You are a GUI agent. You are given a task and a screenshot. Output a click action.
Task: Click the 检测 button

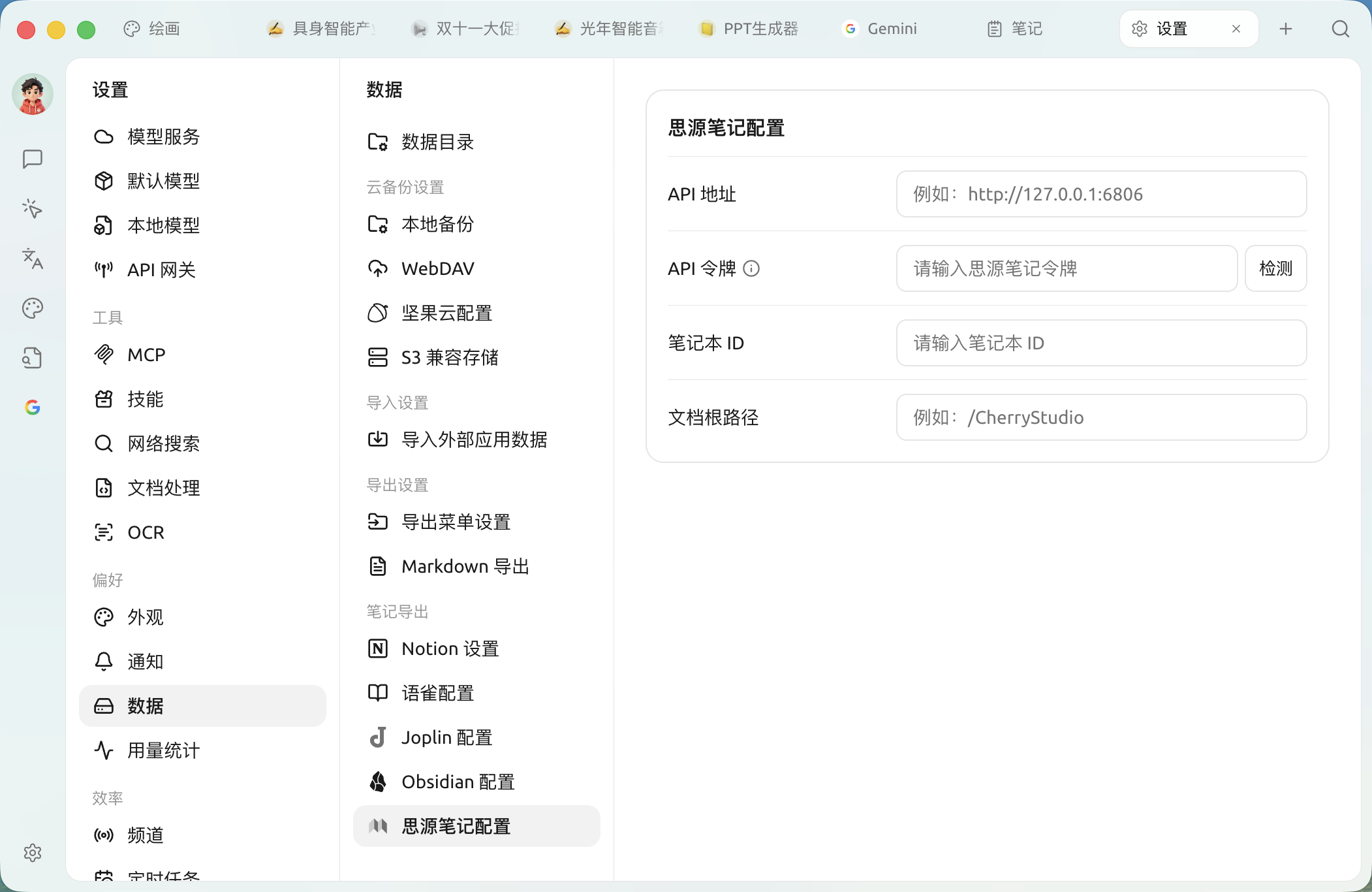click(x=1275, y=268)
